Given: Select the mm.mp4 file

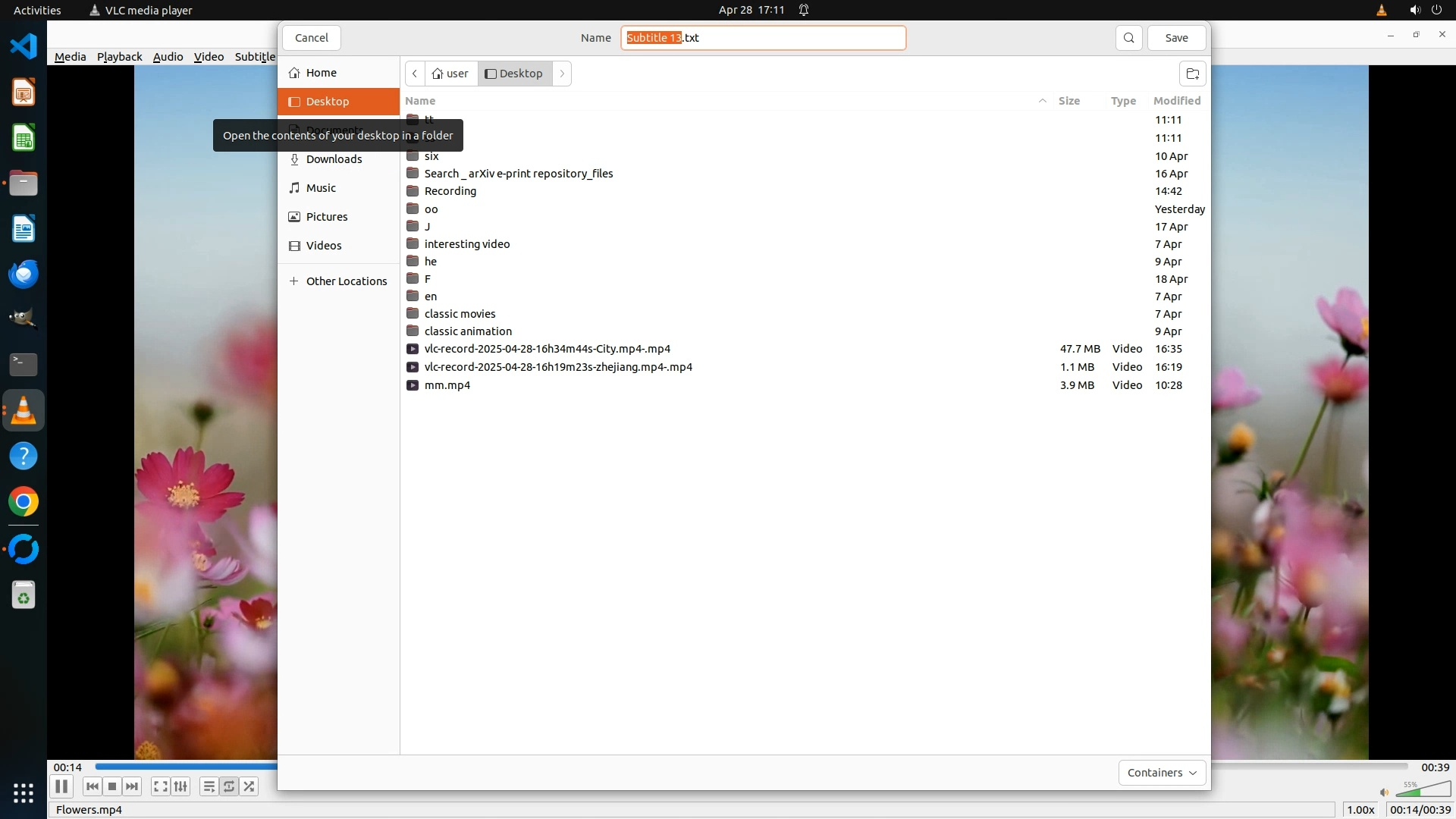Looking at the screenshot, I should coord(447,385).
